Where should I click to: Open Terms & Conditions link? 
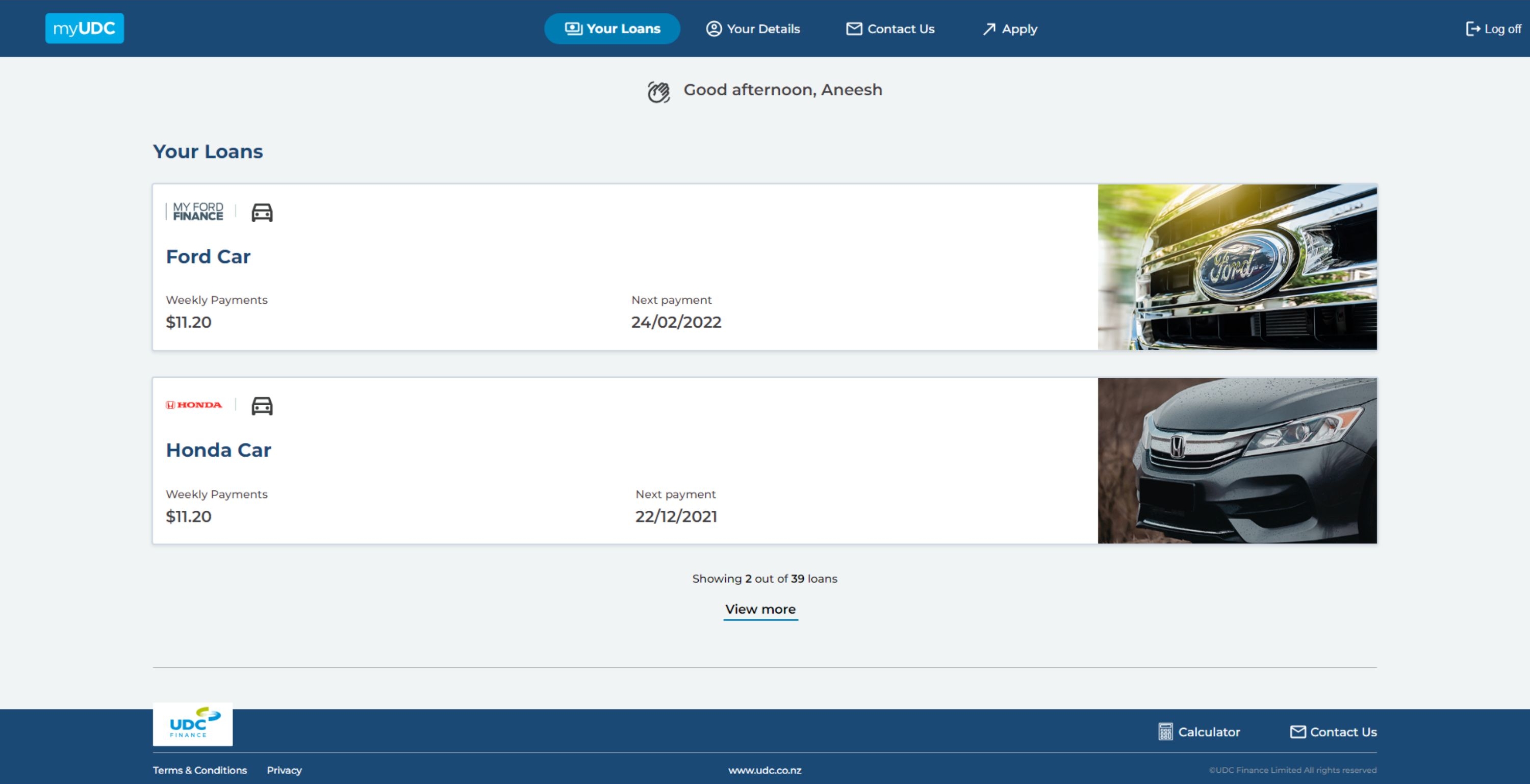click(x=199, y=770)
